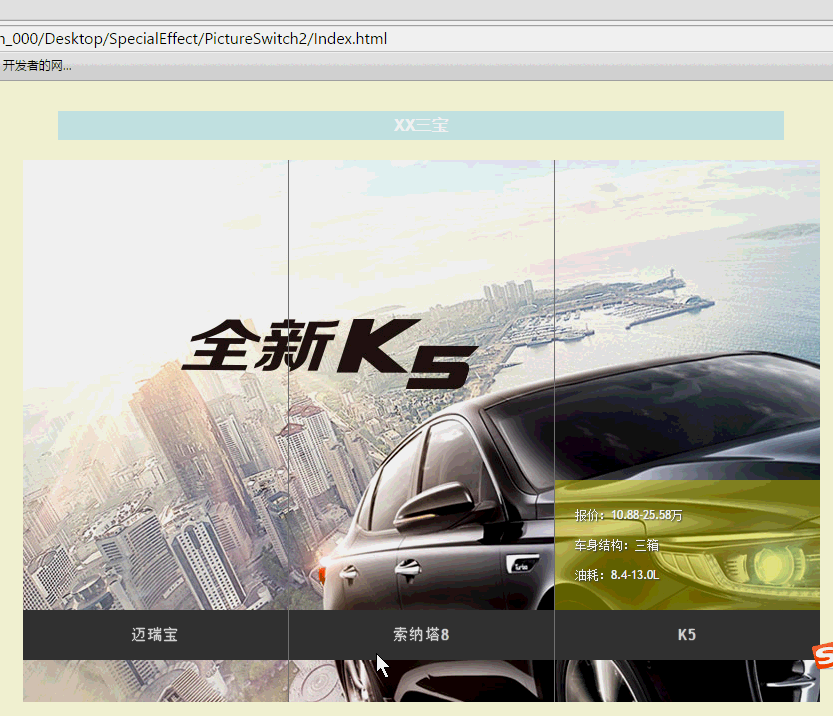This screenshot has height=716, width=833.
Task: Click the Index.html address bar
Action: 400,39
